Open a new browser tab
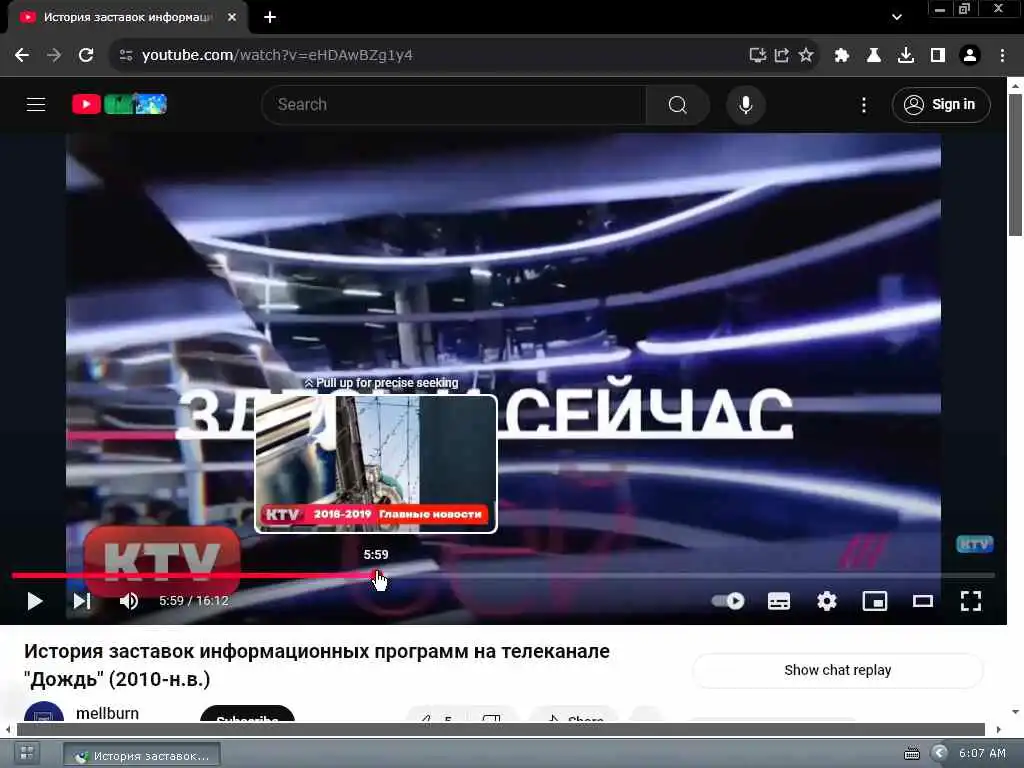The width and height of the screenshot is (1024, 768). point(270,18)
